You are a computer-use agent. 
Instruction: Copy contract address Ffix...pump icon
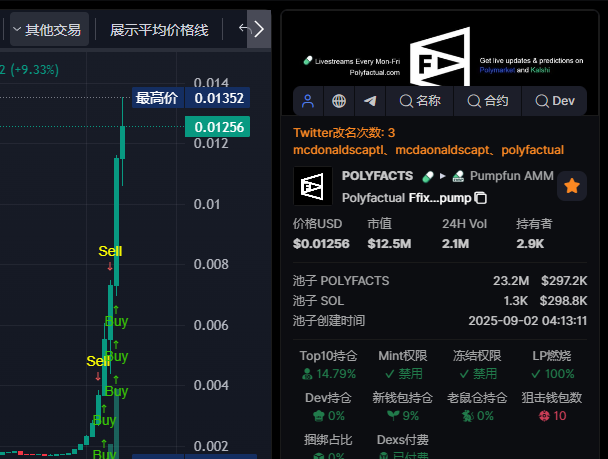(x=481, y=198)
